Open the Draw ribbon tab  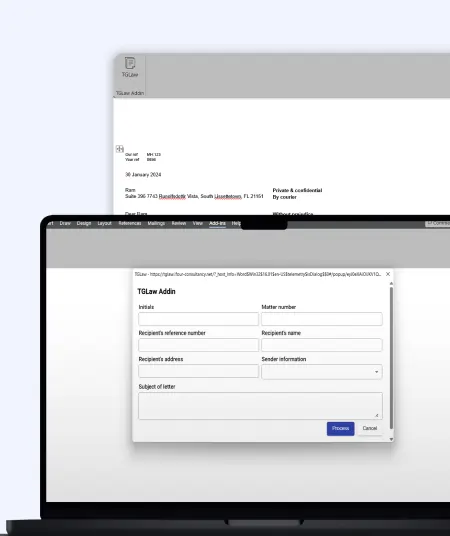[65, 223]
